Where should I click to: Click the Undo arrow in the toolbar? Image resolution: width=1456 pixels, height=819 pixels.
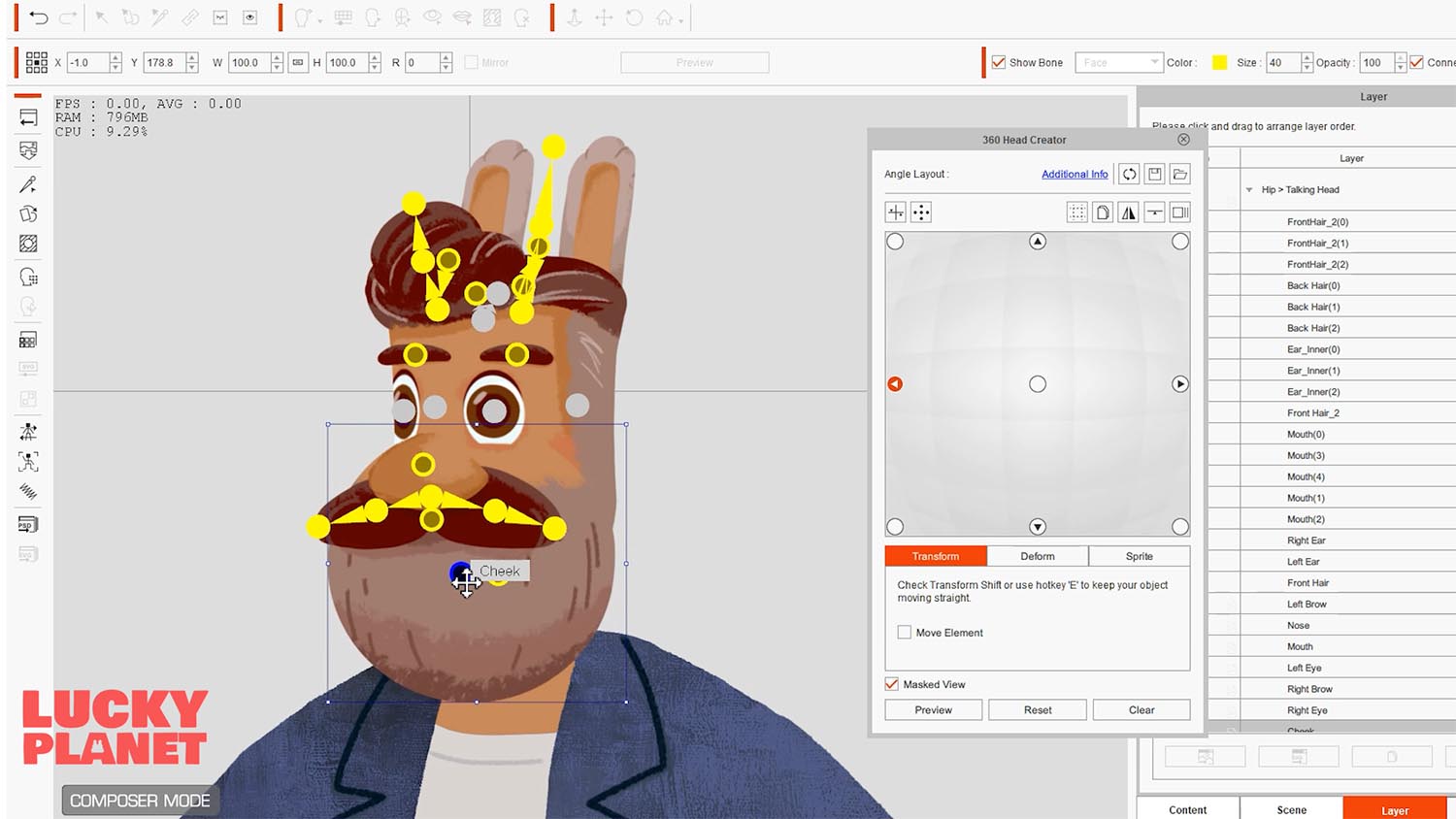[39, 17]
